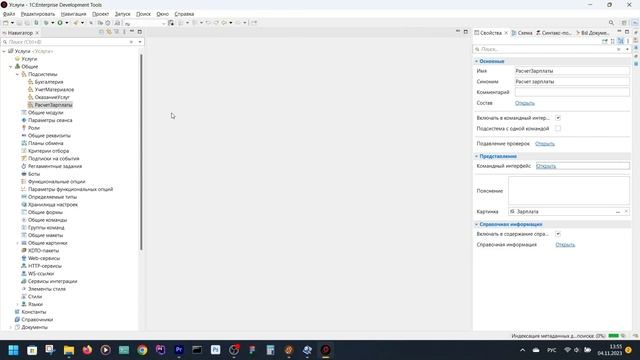Collapse the Основные properties section
Image resolution: width=640 pixels, height=360 pixels.
pos(476,61)
